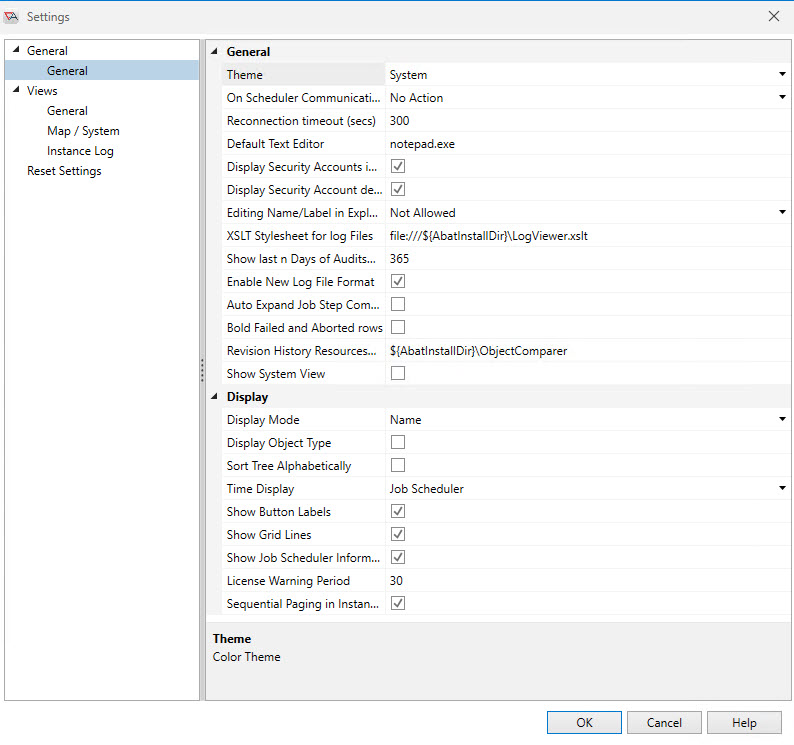Image resolution: width=794 pixels, height=745 pixels.
Task: Uncheck Show Grid Lines
Action: point(398,535)
